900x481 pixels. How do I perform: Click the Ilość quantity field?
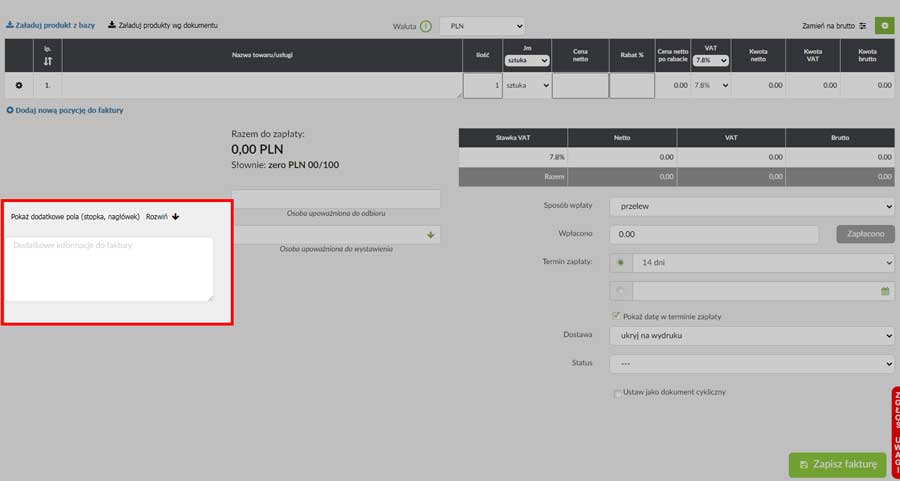483,86
